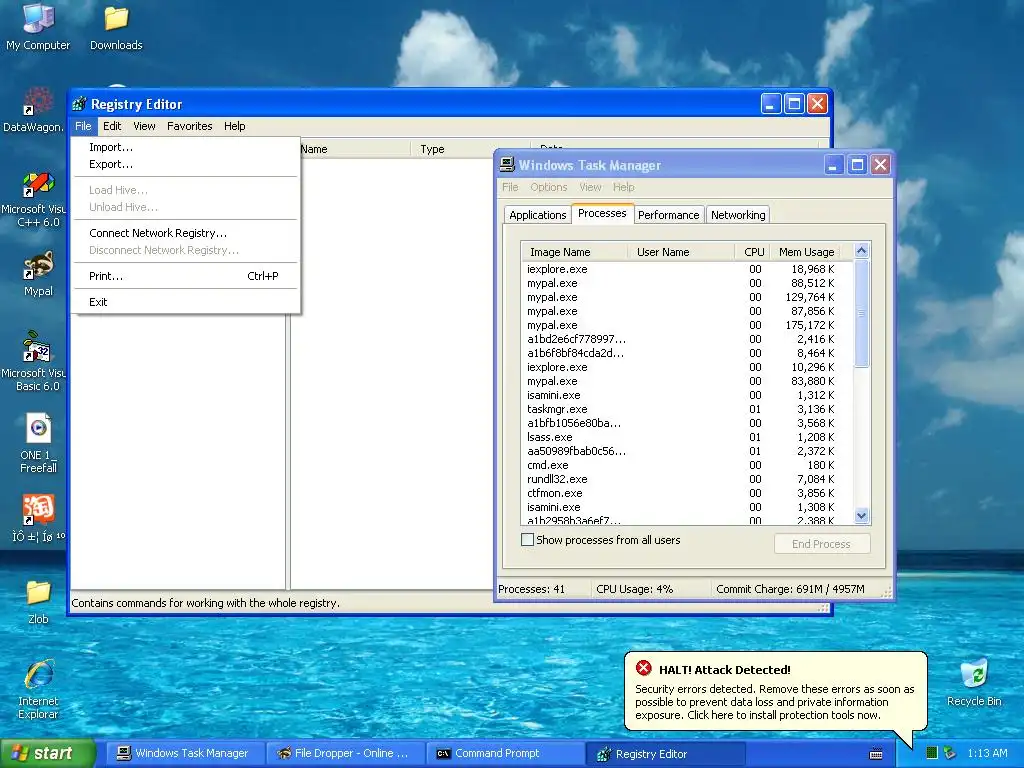Click the process list scroll up arrow
Screen dimensions: 1024x768
pos(861,251)
